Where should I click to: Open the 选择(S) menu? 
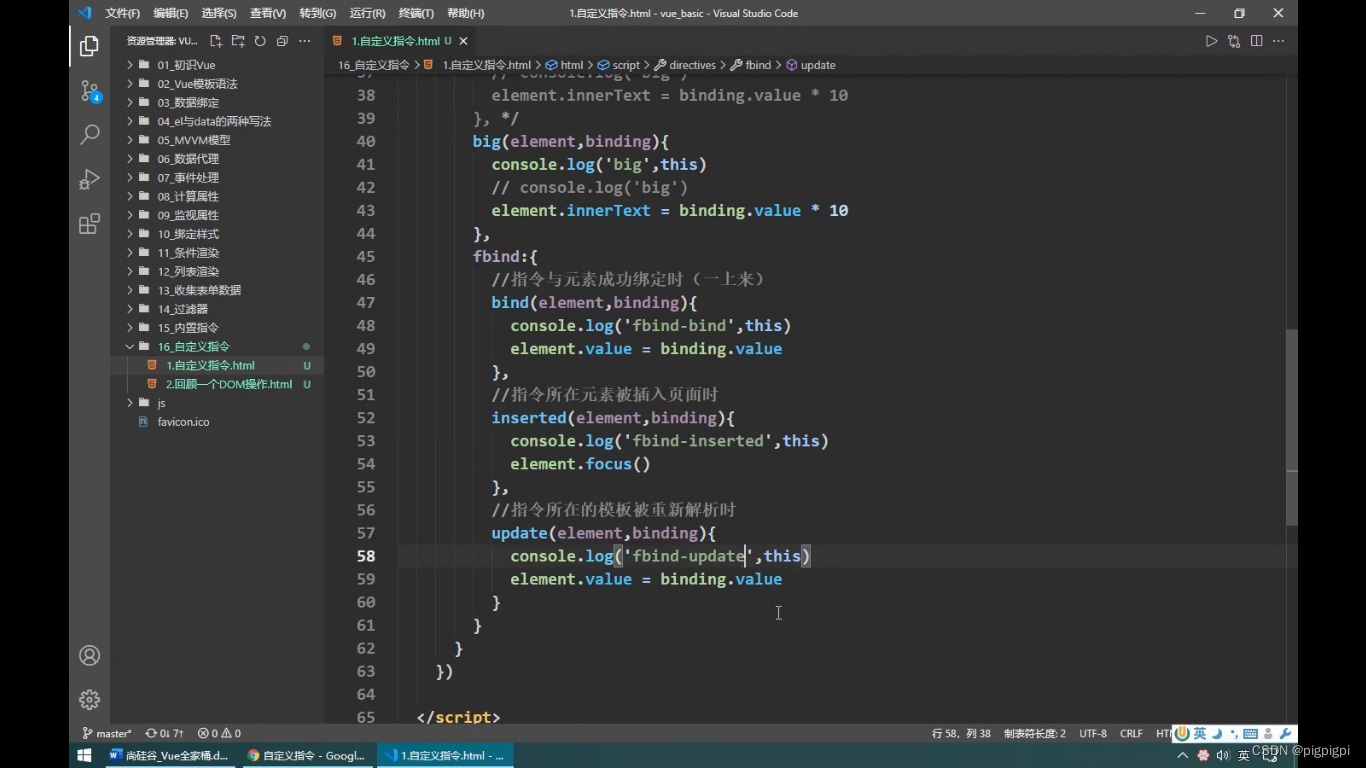(x=218, y=13)
